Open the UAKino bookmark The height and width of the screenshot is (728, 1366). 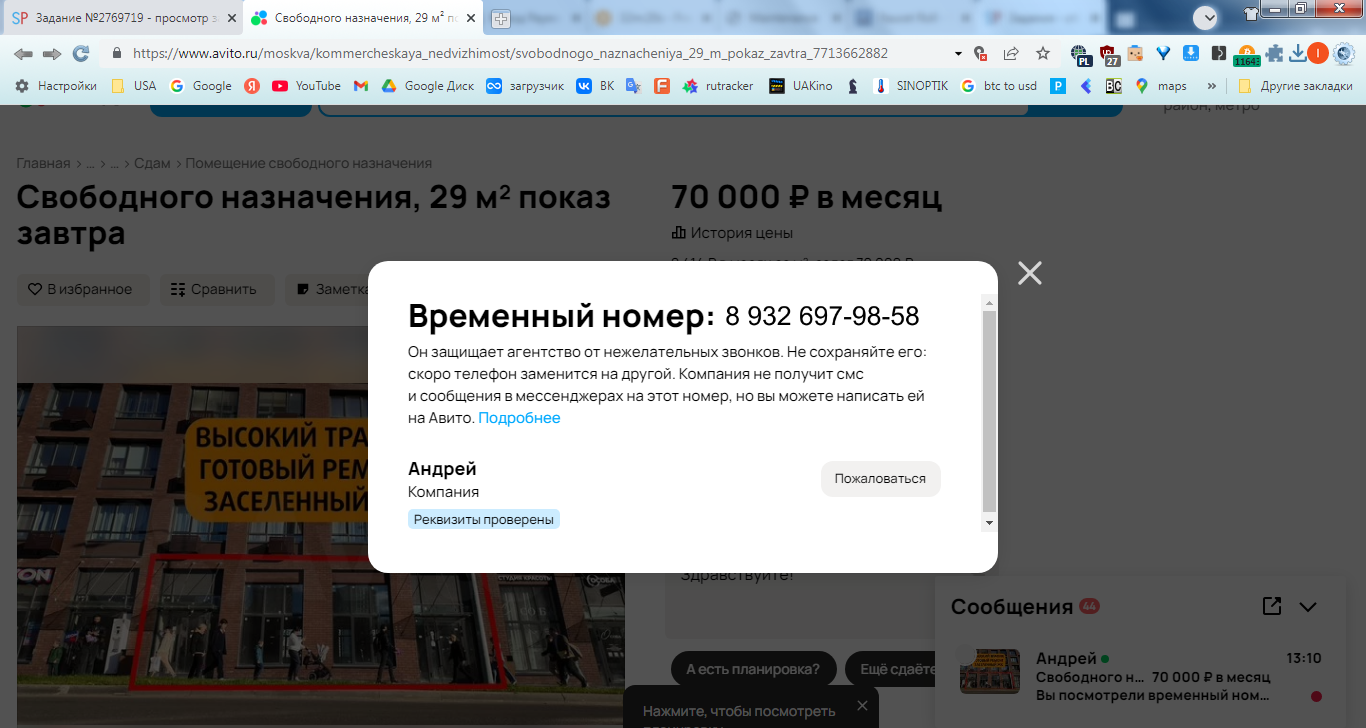click(800, 86)
